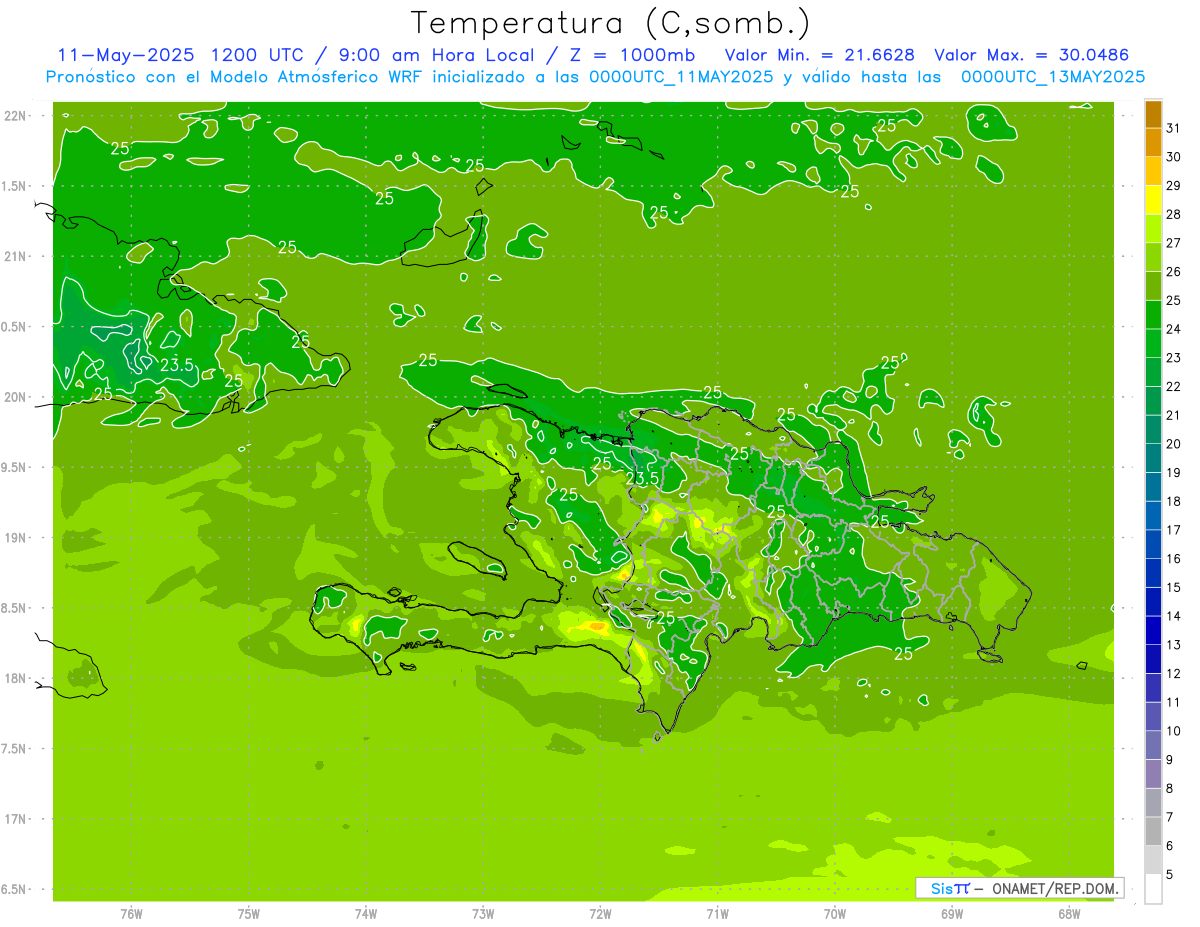Select 'Valor Min. = 21.6628' in header

pyautogui.click(x=819, y=55)
